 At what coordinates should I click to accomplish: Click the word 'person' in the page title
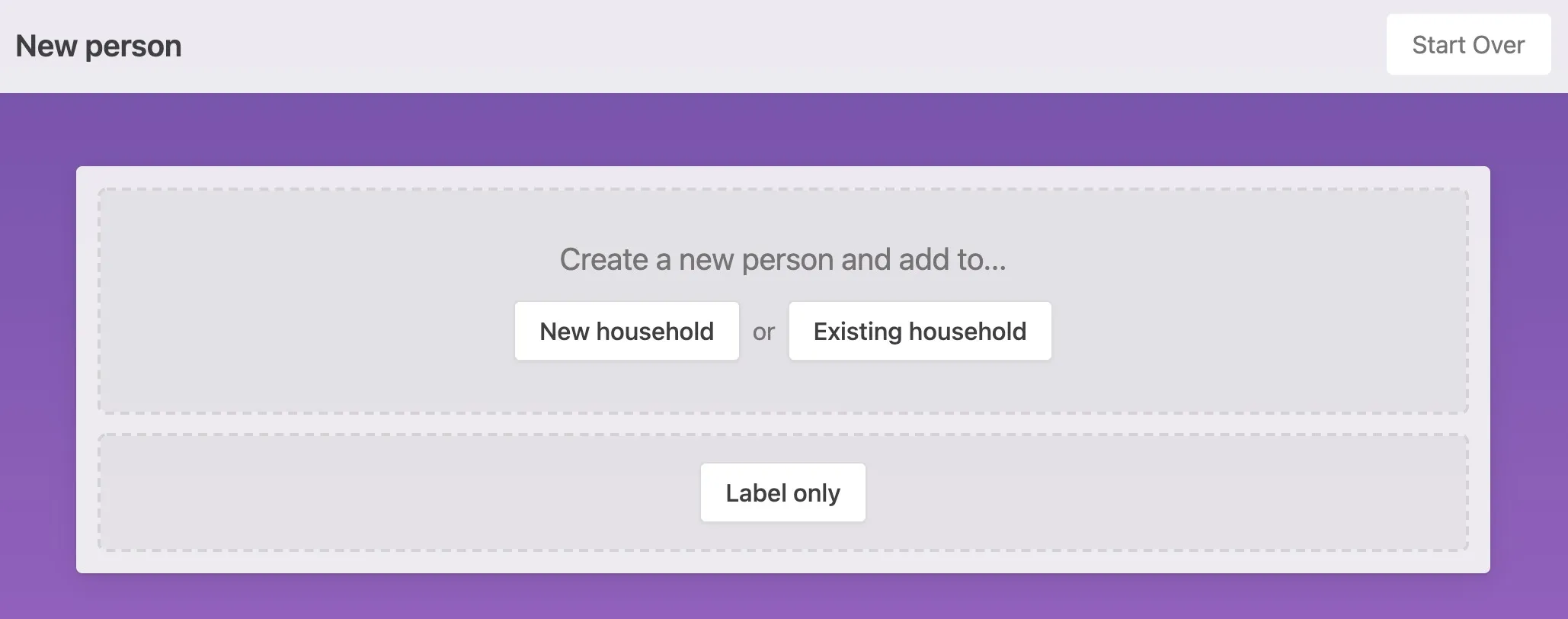pos(133,47)
